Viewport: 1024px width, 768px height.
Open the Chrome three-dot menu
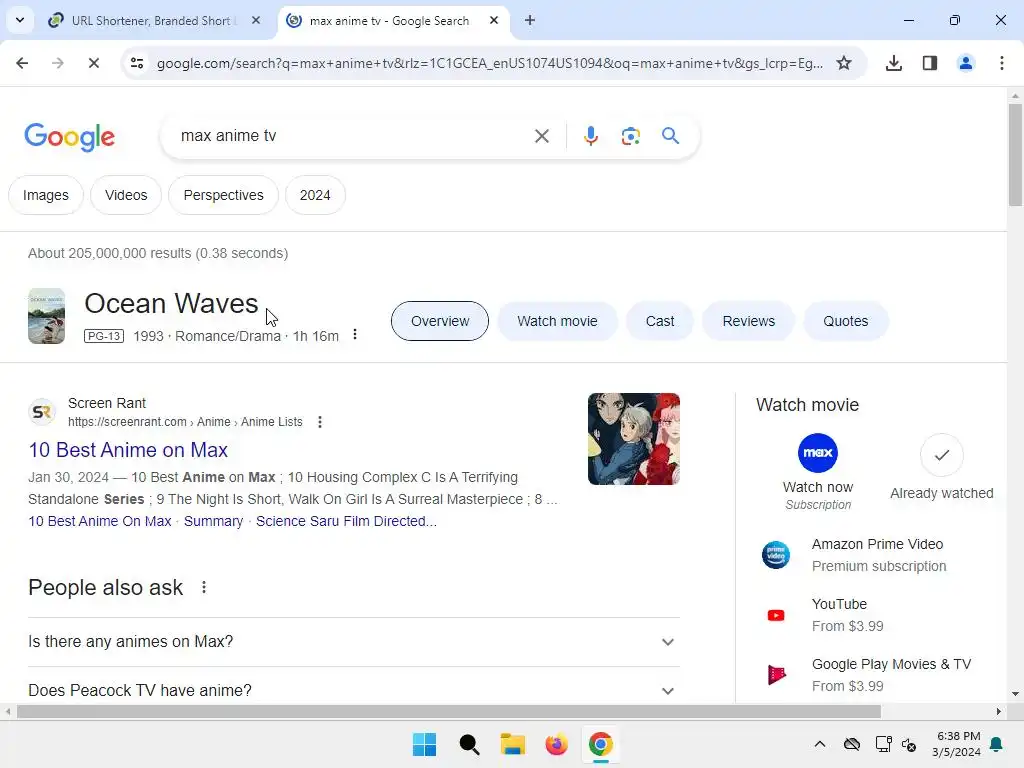click(x=1001, y=63)
